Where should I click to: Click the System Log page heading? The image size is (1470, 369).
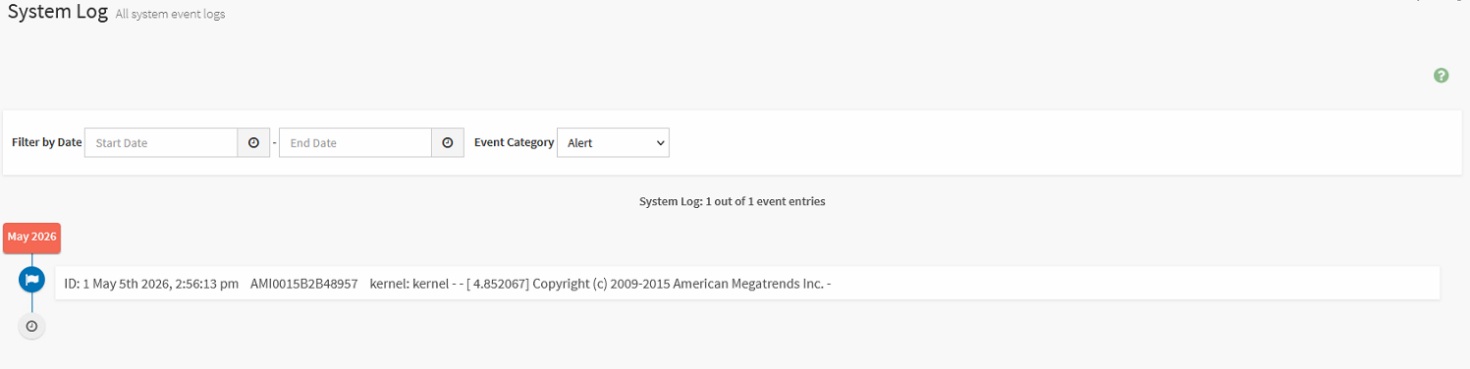(x=57, y=12)
